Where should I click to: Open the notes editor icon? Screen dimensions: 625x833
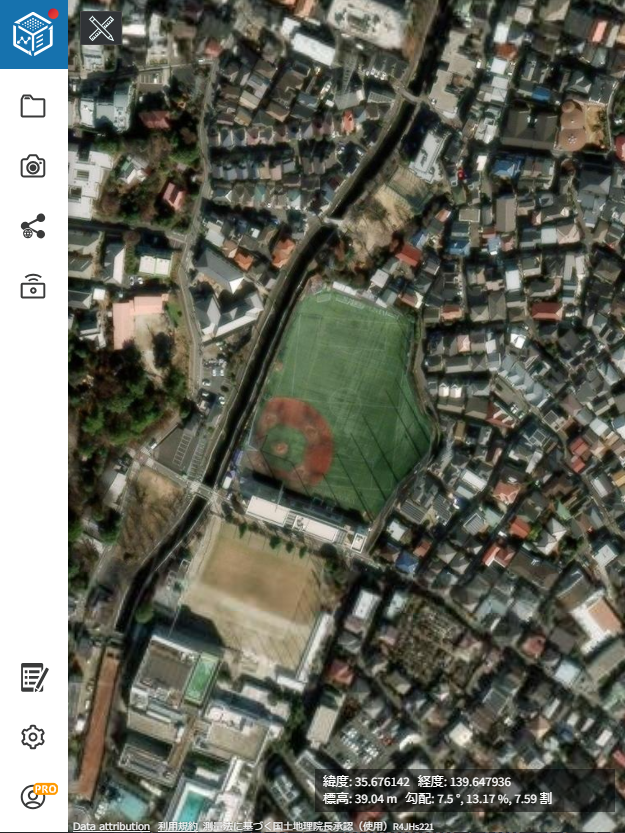[34, 677]
